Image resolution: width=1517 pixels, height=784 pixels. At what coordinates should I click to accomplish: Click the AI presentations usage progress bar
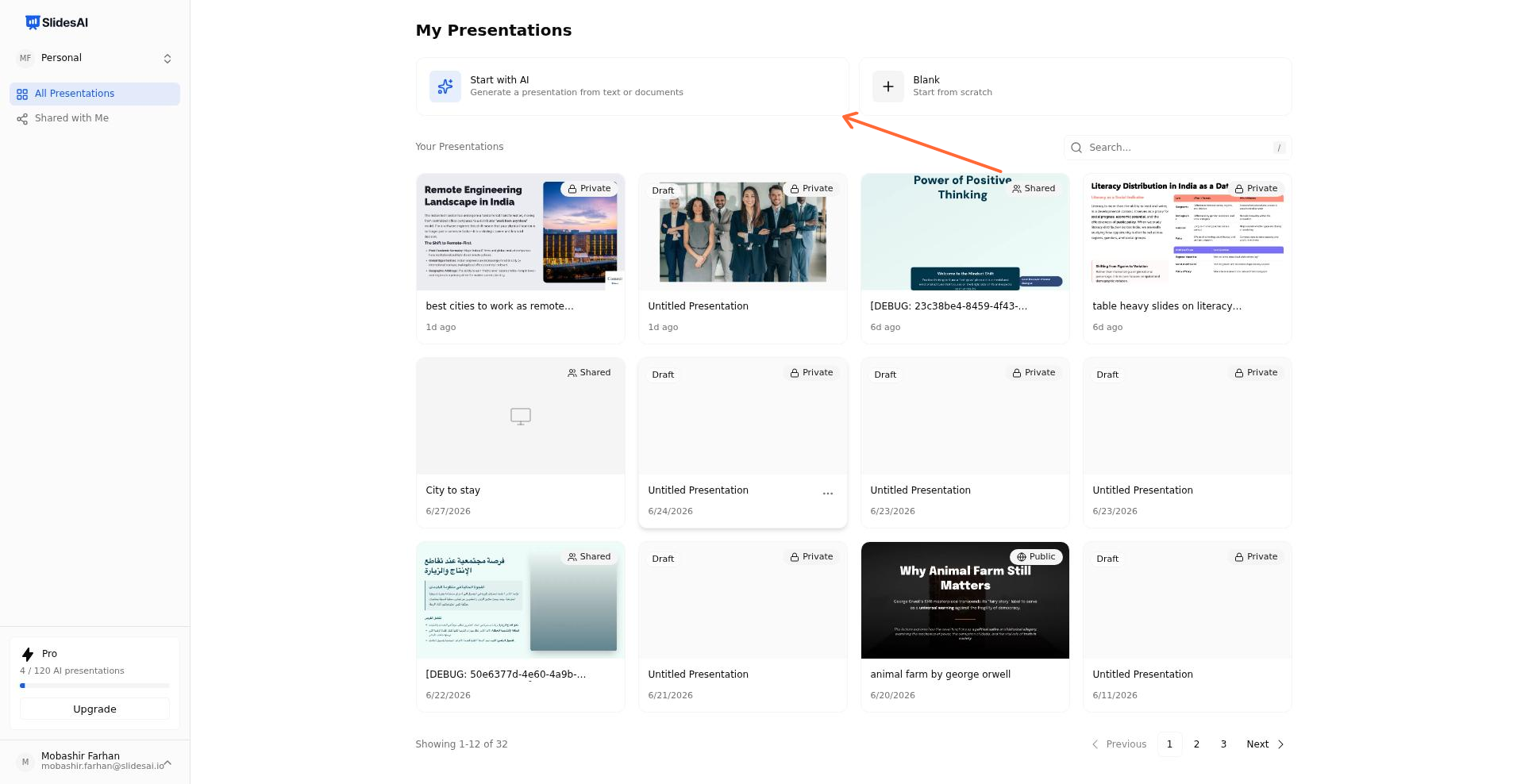[94, 686]
